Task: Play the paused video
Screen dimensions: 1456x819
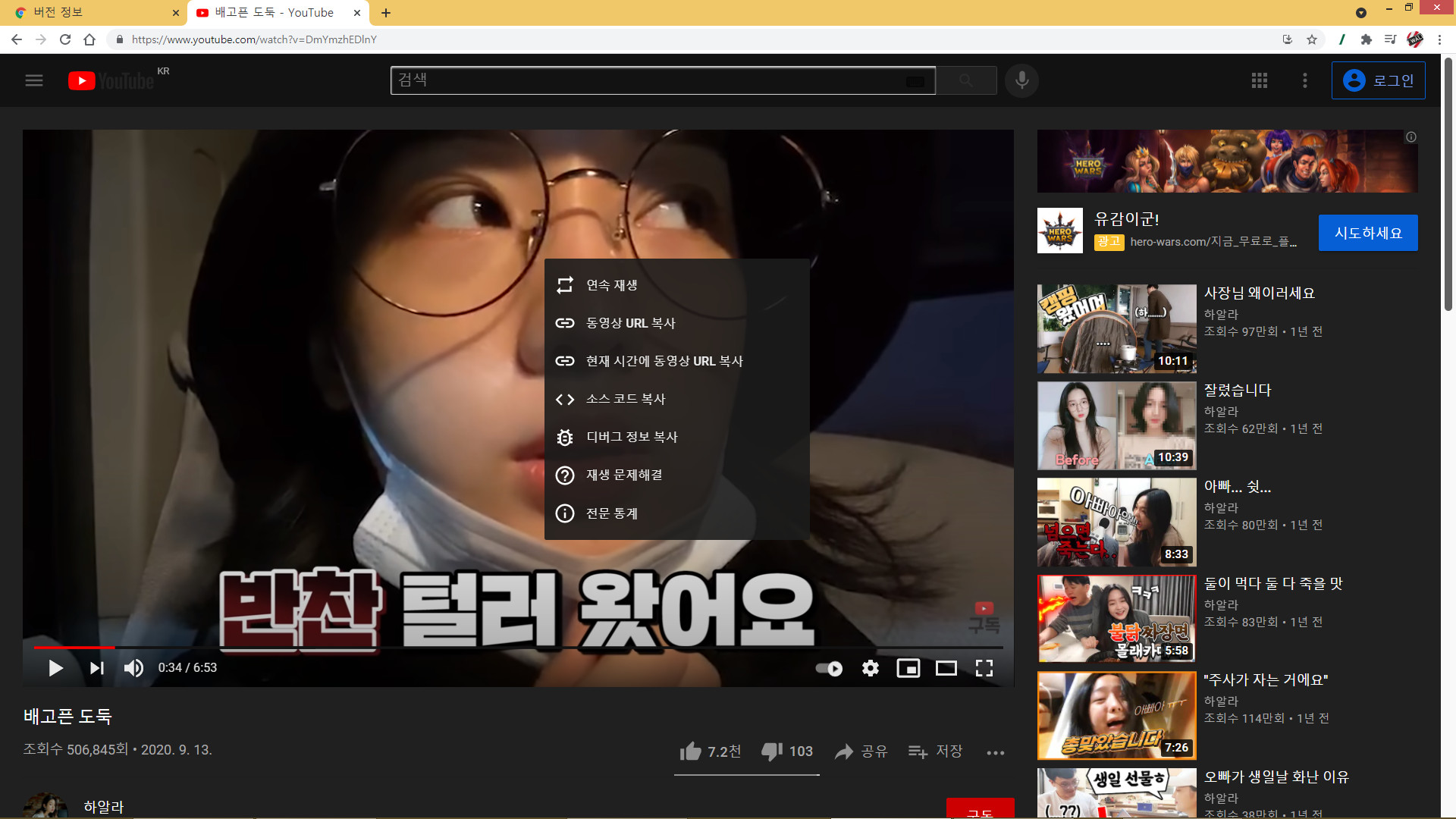Action: (55, 668)
